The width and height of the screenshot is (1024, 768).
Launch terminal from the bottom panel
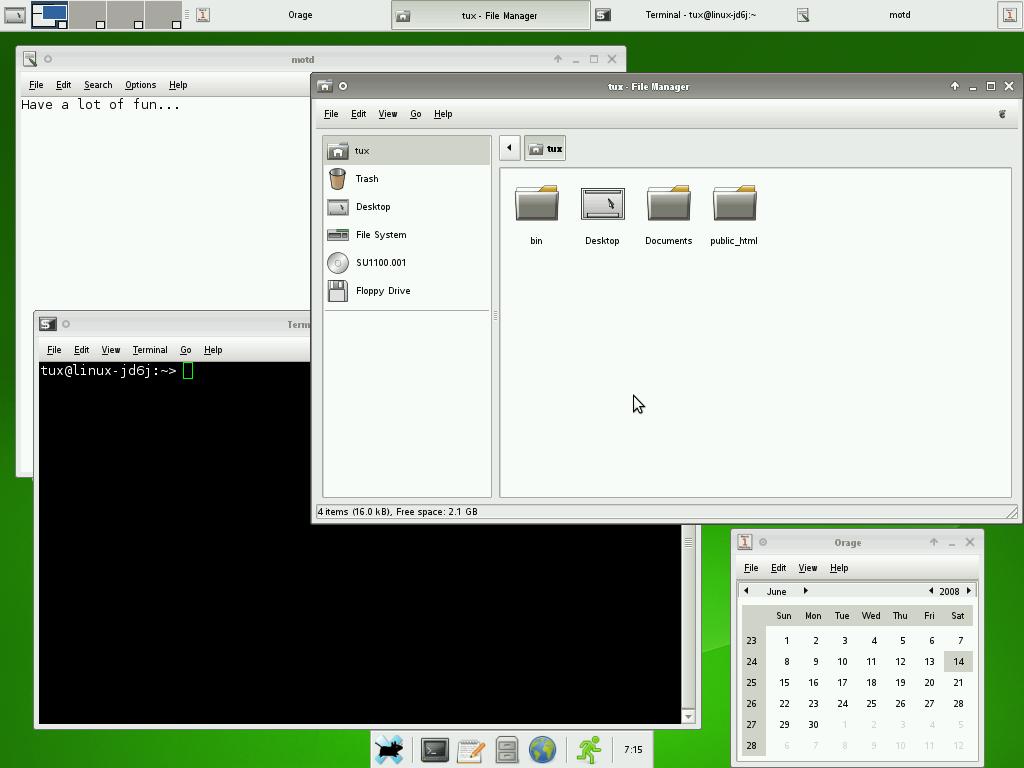(x=435, y=749)
